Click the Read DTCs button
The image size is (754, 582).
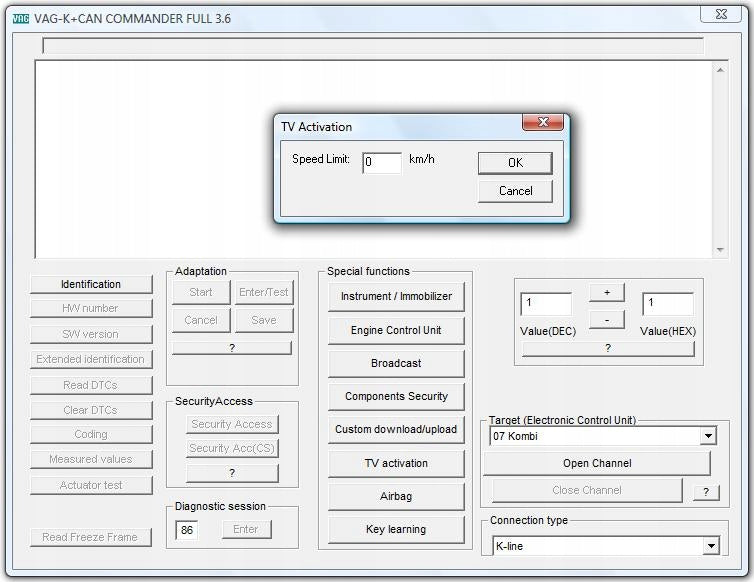(91, 385)
